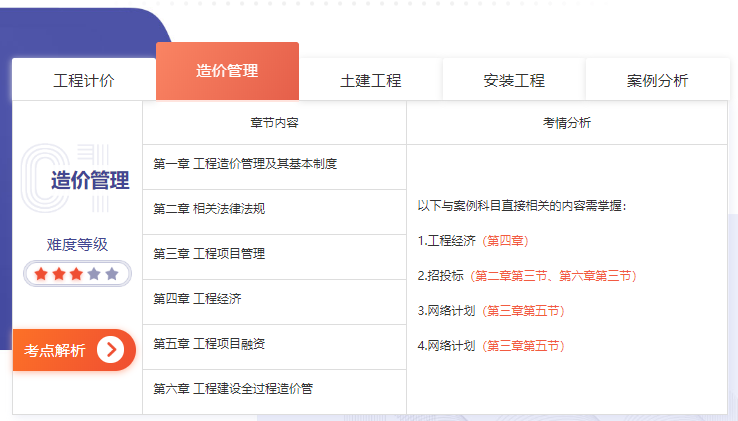The image size is (738, 421).
Task: Click the 考情分析 column header
Action: coord(566,123)
